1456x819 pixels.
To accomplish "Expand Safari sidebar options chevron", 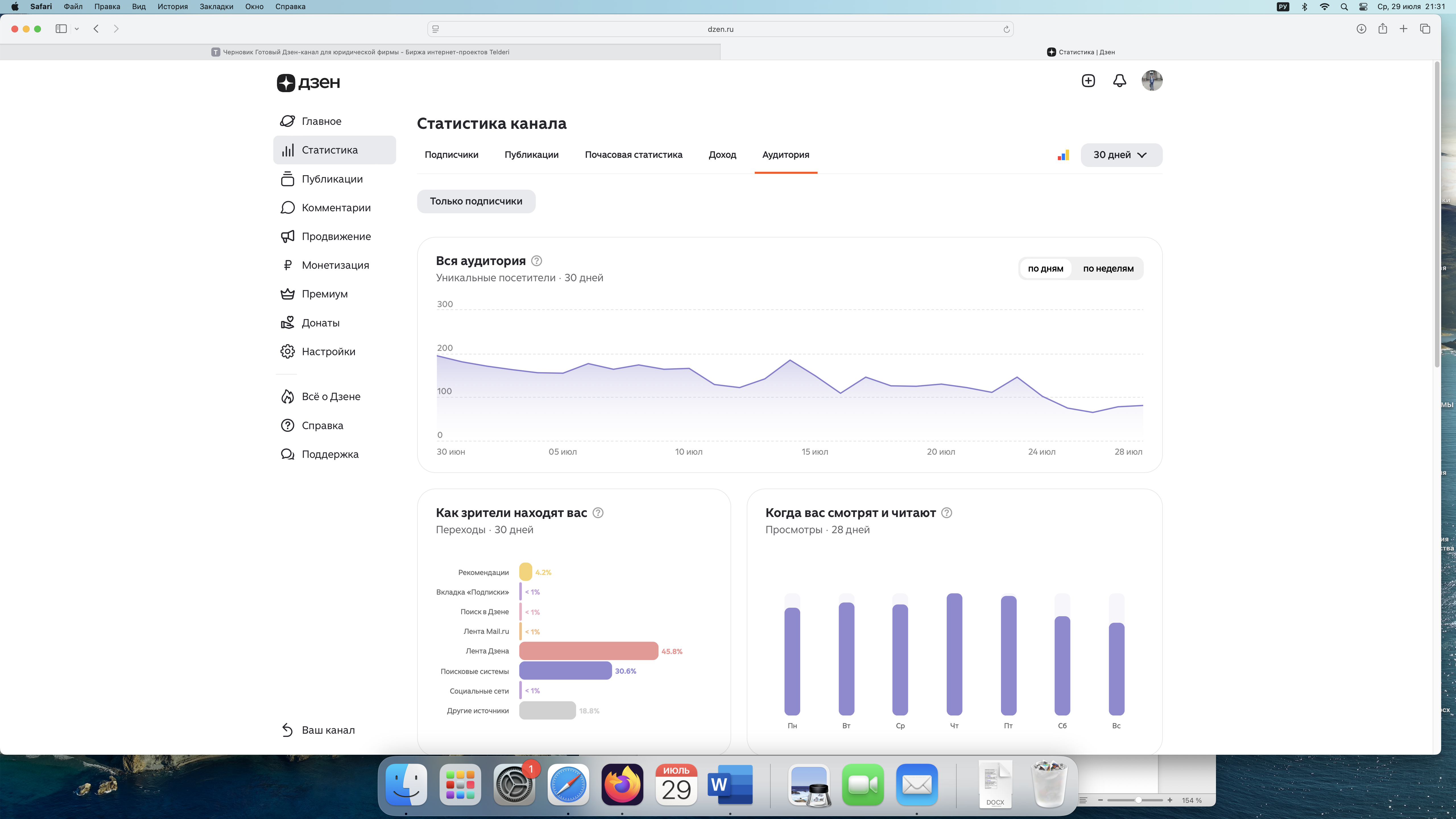I will pyautogui.click(x=77, y=29).
